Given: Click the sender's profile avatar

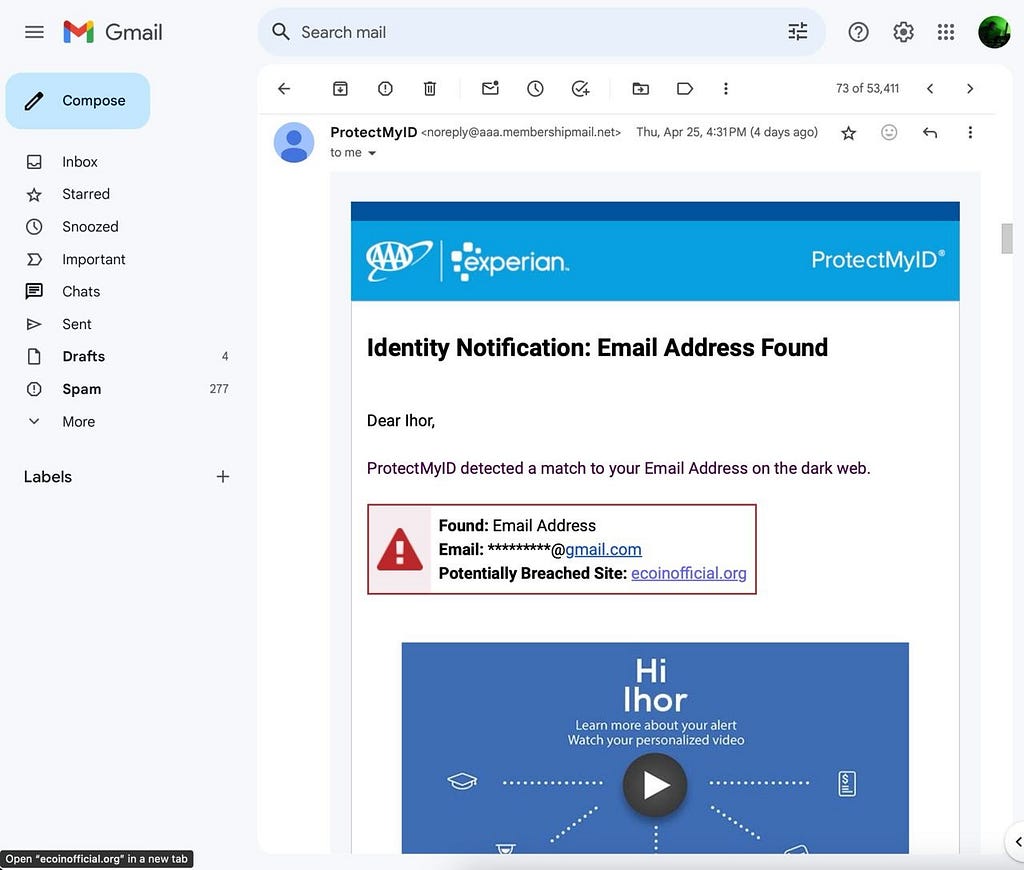Looking at the screenshot, I should point(294,142).
